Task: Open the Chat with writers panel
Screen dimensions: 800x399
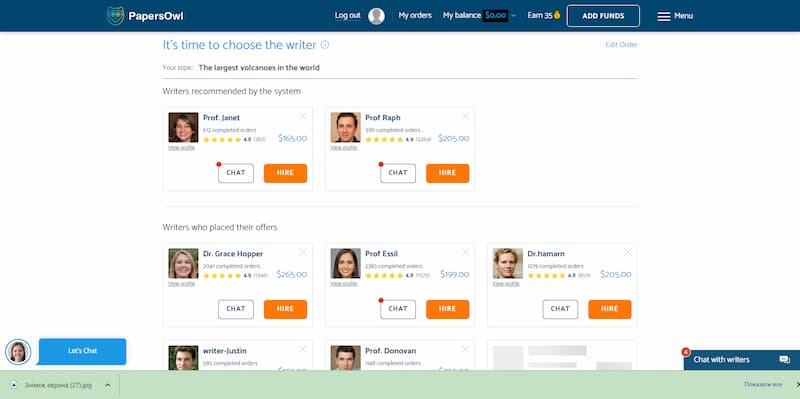Action: 741,360
